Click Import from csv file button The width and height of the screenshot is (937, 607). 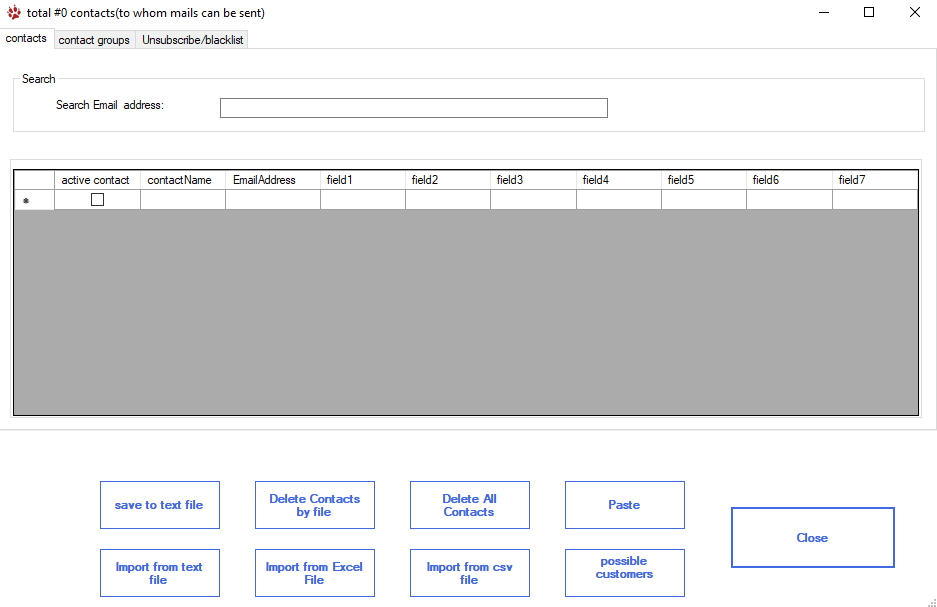tap(469, 573)
